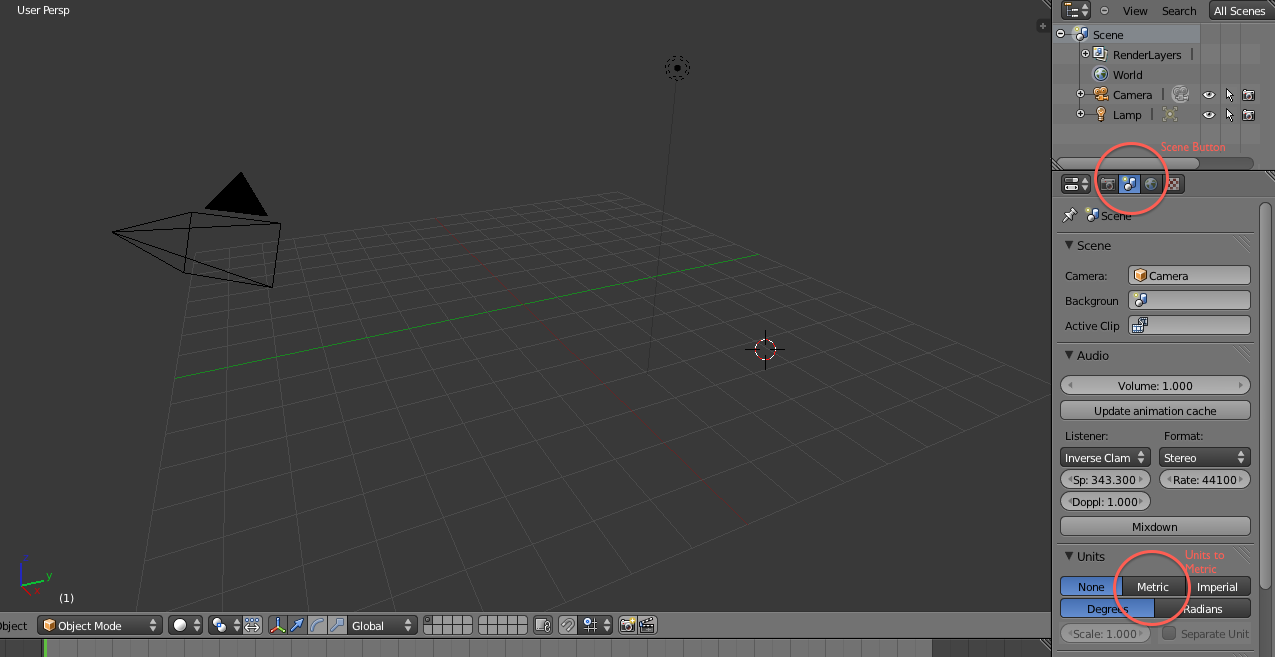The width and height of the screenshot is (1275, 657).
Task: Click the RenderLayers icon in outliner
Action: tap(1100, 54)
